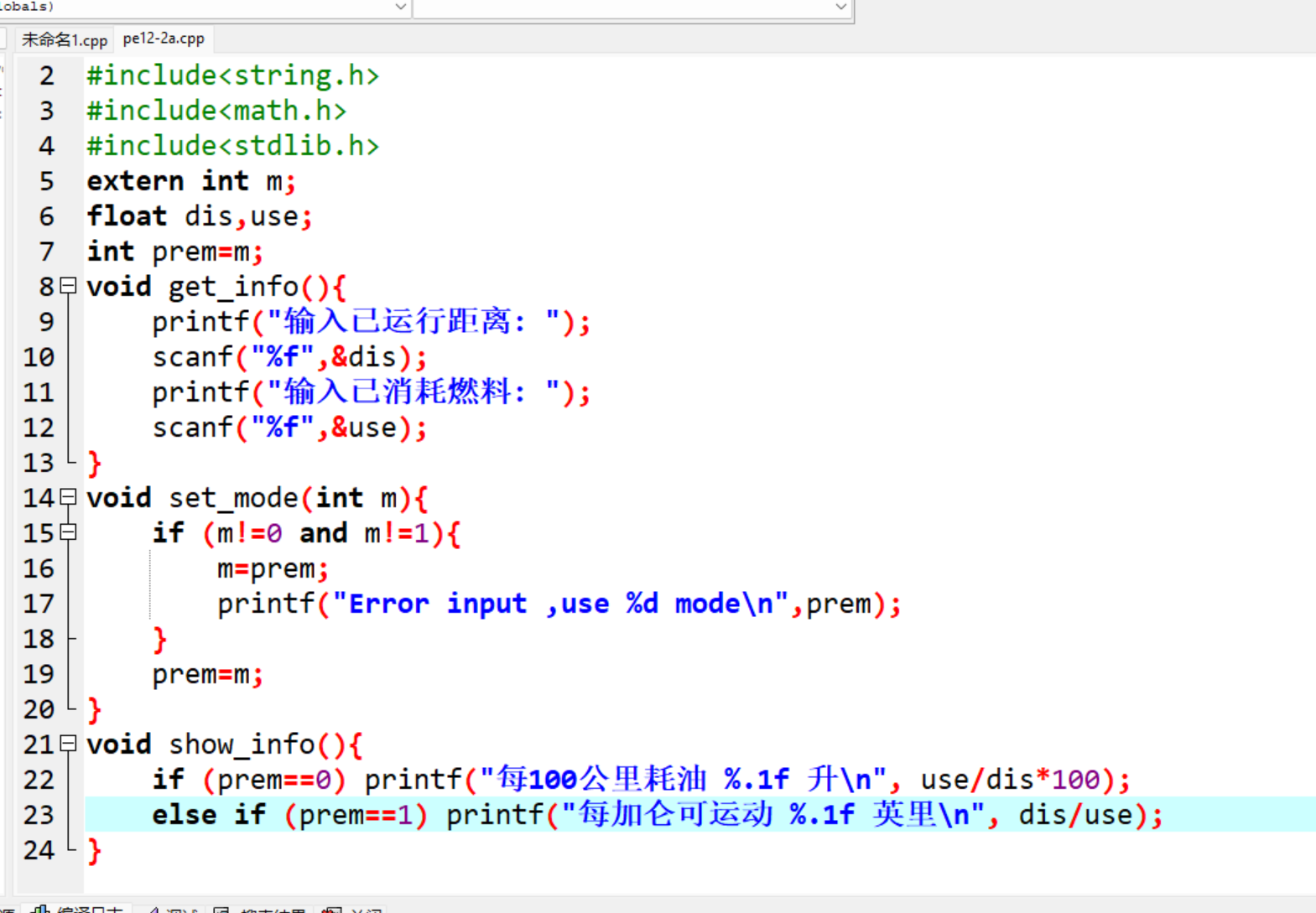Click line number 10 in the gutter
Viewport: 1316px width, 913px height.
pos(39,357)
